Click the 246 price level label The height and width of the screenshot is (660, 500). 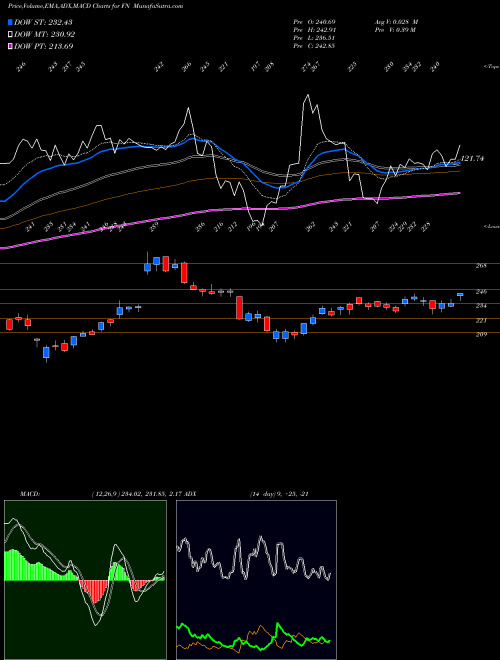coord(481,291)
